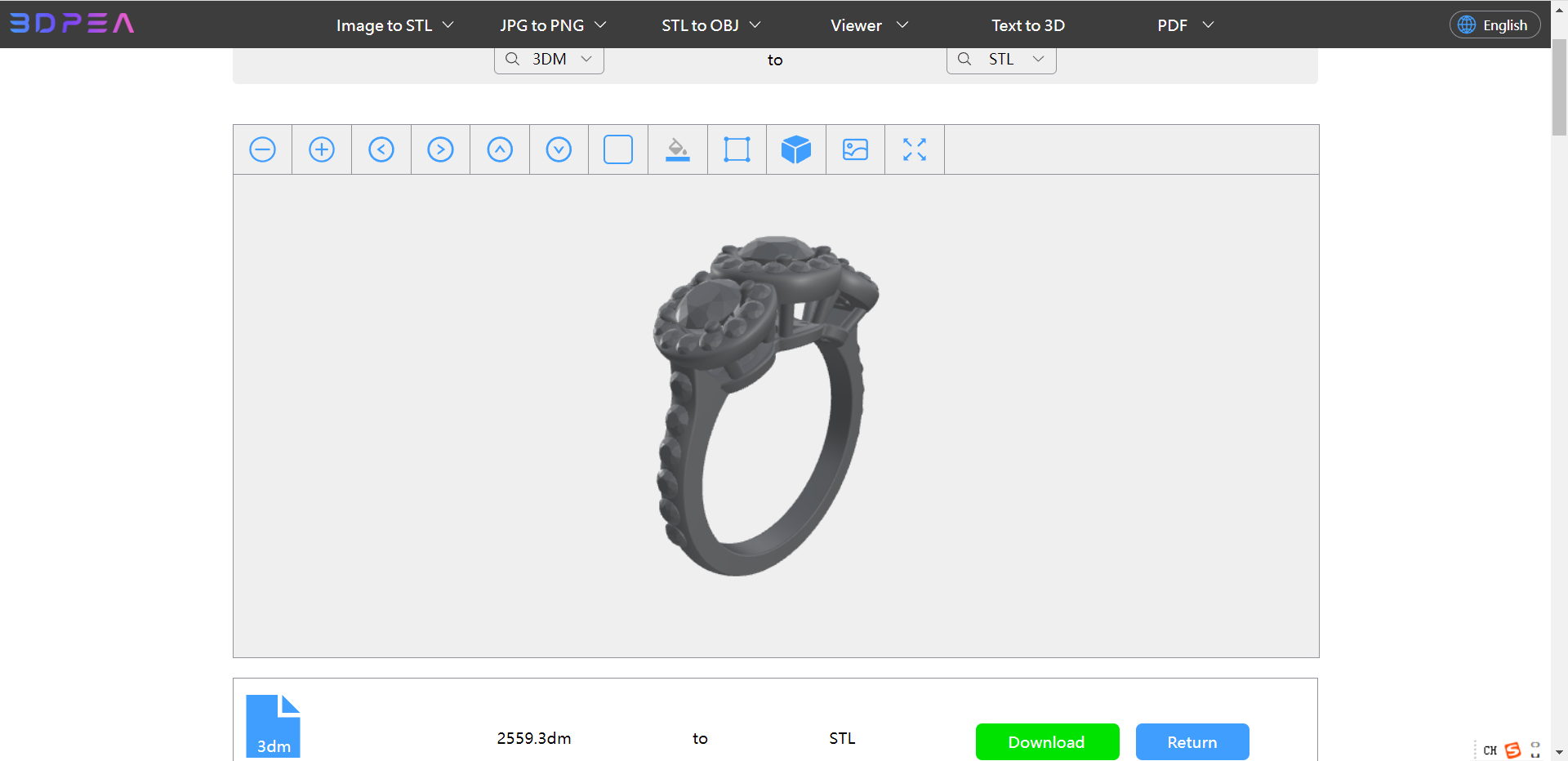Open the paint bucket fill color tool
1568x761 pixels.
[677, 149]
